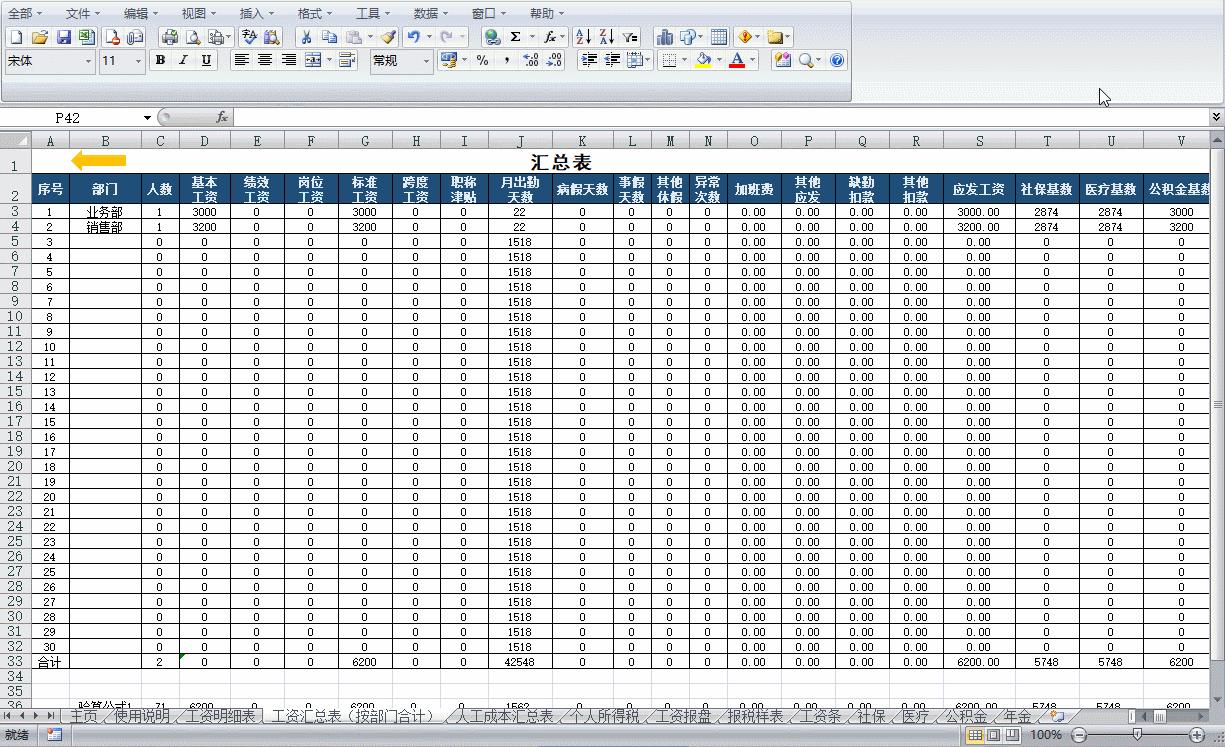
Task: Activate the format painter brush
Action: [387, 37]
